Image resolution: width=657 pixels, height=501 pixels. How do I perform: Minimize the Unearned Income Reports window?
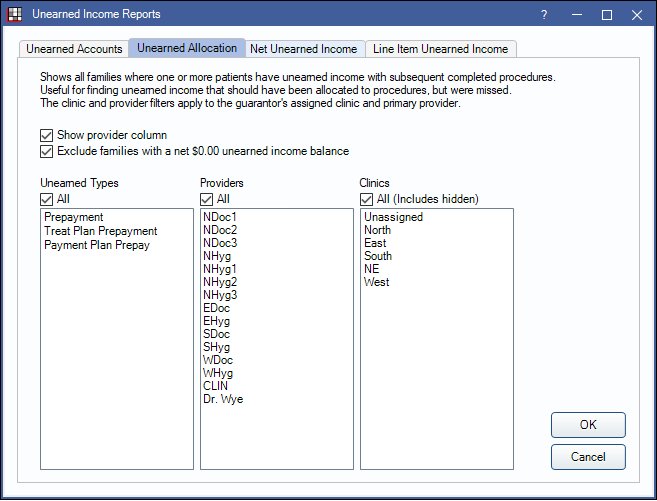point(577,15)
